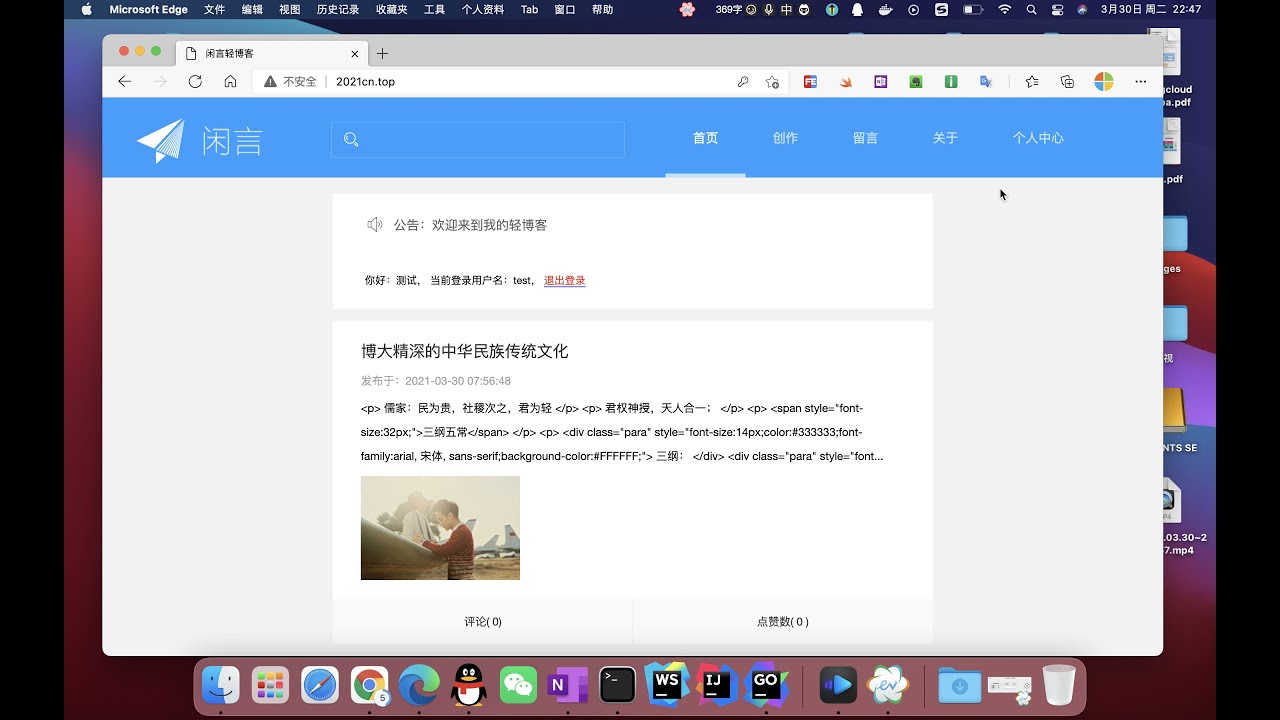The width and height of the screenshot is (1280, 720).
Task: Go to browser home page icon
Action: coord(230,82)
